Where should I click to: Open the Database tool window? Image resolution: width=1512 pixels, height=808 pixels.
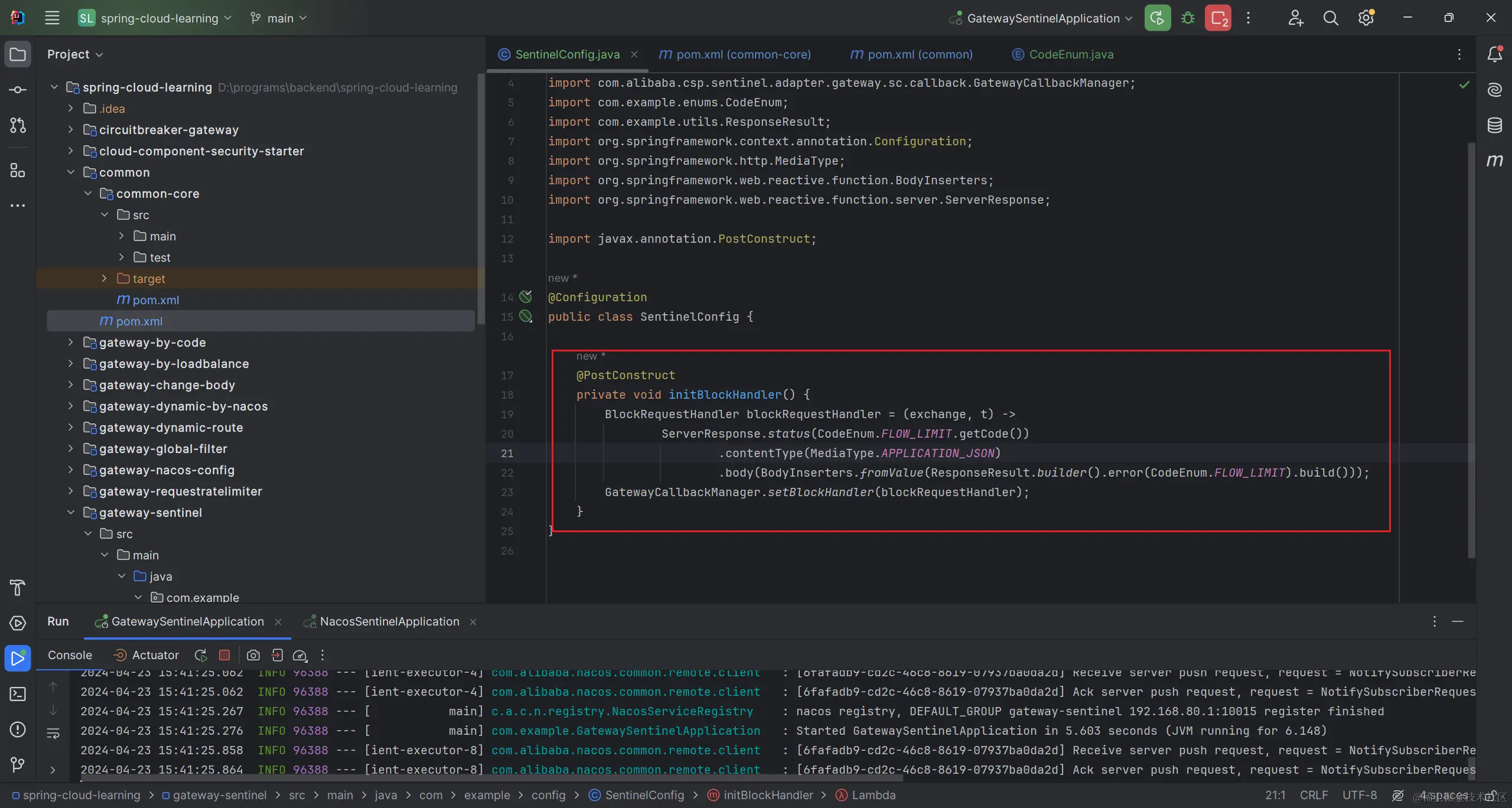pos(1494,125)
